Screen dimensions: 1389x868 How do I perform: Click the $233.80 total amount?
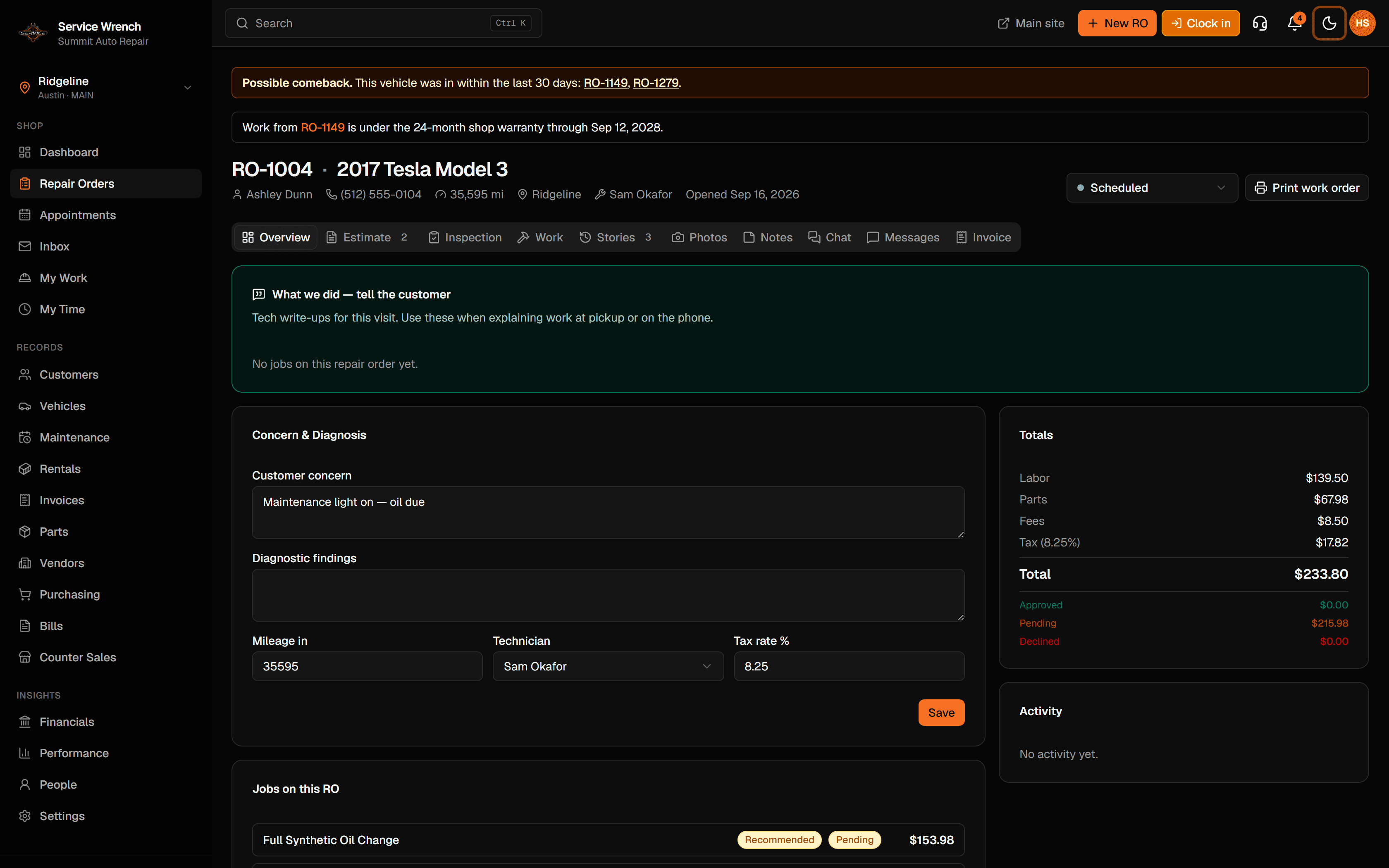(1321, 574)
